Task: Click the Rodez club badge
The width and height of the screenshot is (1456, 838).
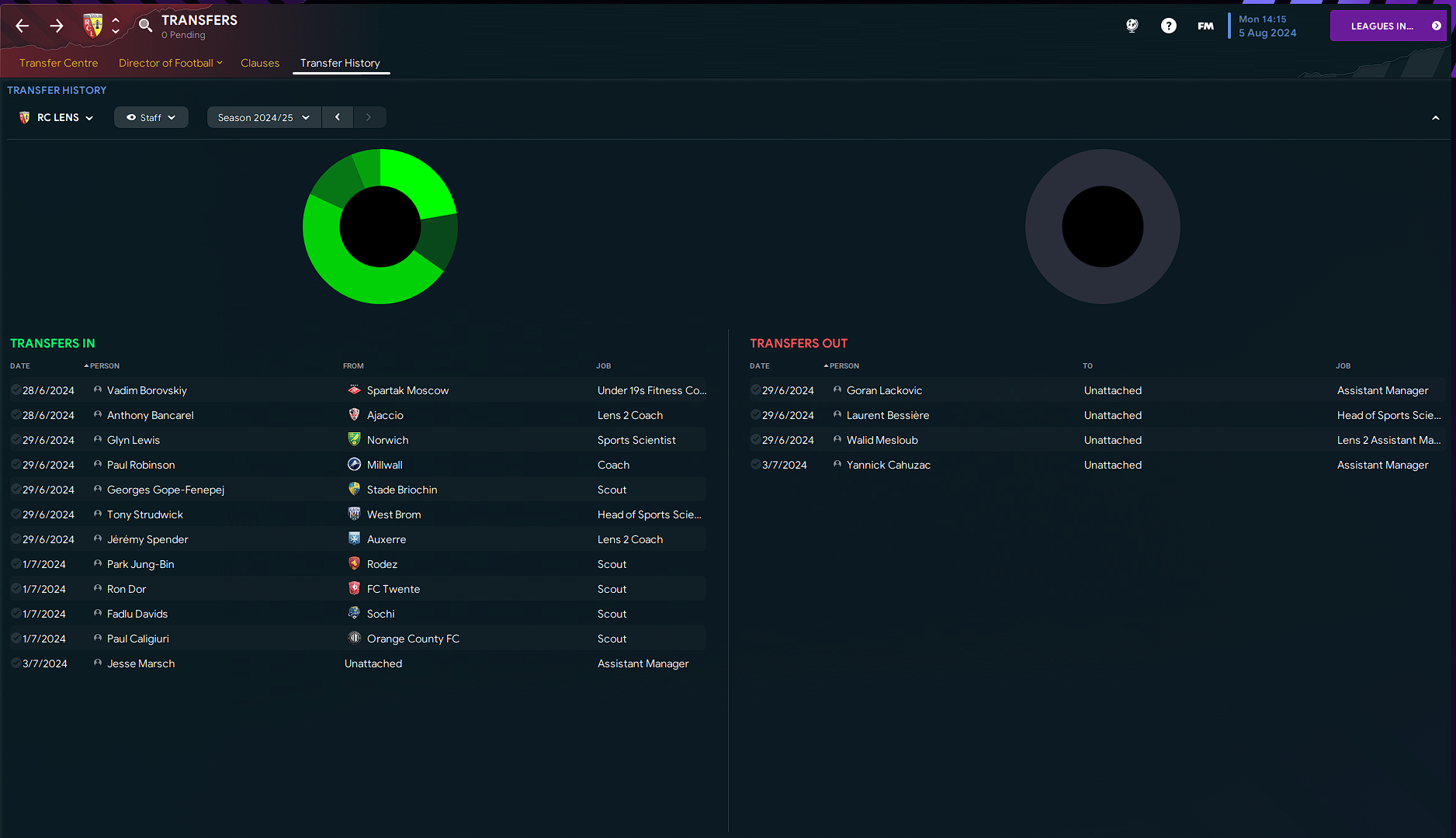Action: click(354, 564)
